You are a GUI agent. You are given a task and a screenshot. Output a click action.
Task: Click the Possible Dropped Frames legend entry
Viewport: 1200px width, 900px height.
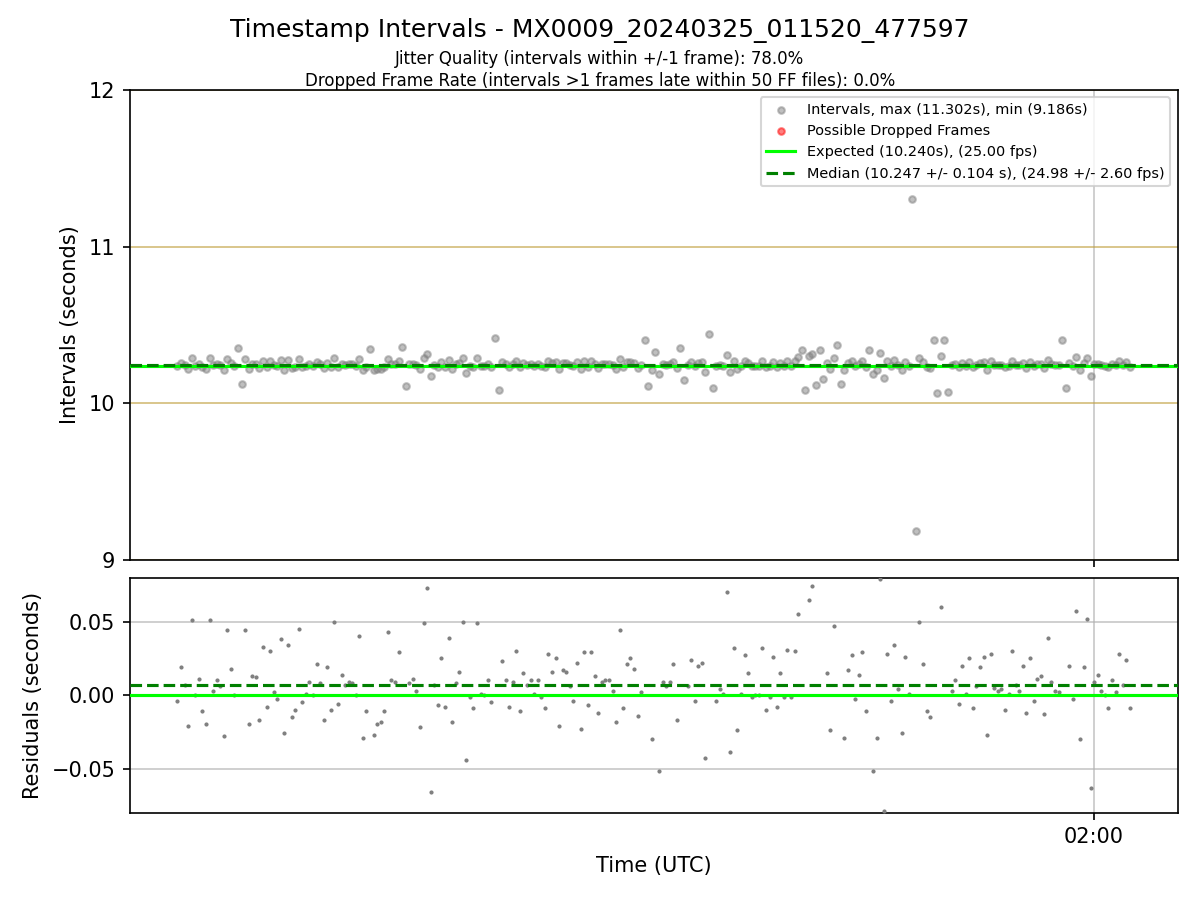[x=898, y=130]
